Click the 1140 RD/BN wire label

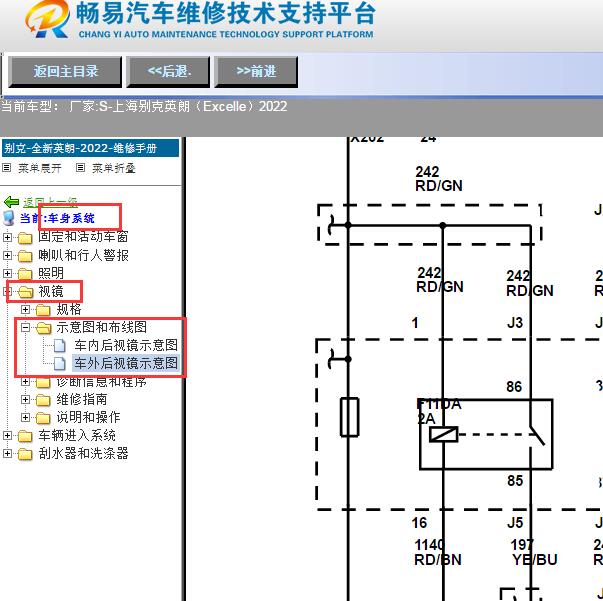[438, 552]
